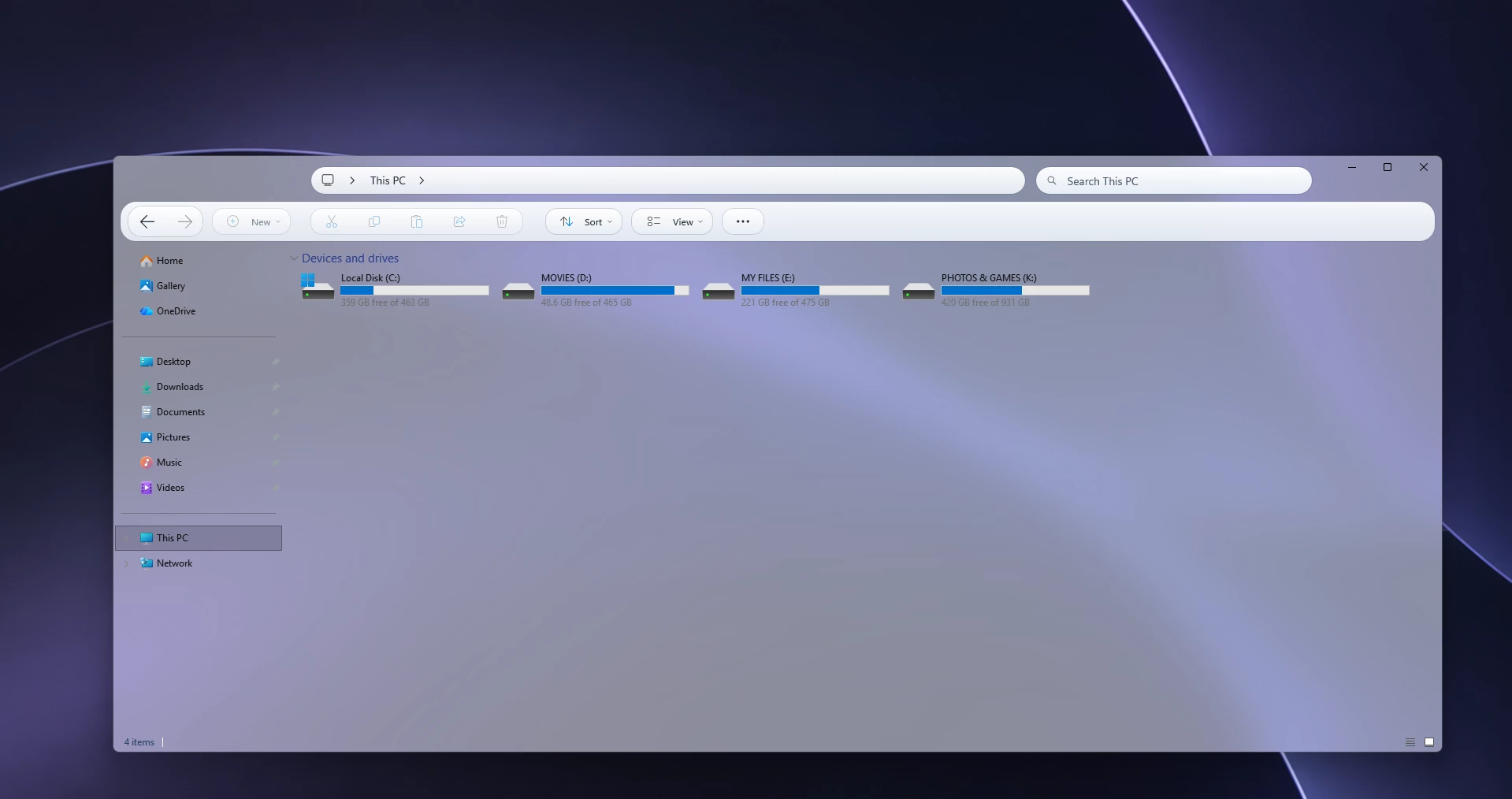Click the Paste clipboard icon

[x=417, y=222]
